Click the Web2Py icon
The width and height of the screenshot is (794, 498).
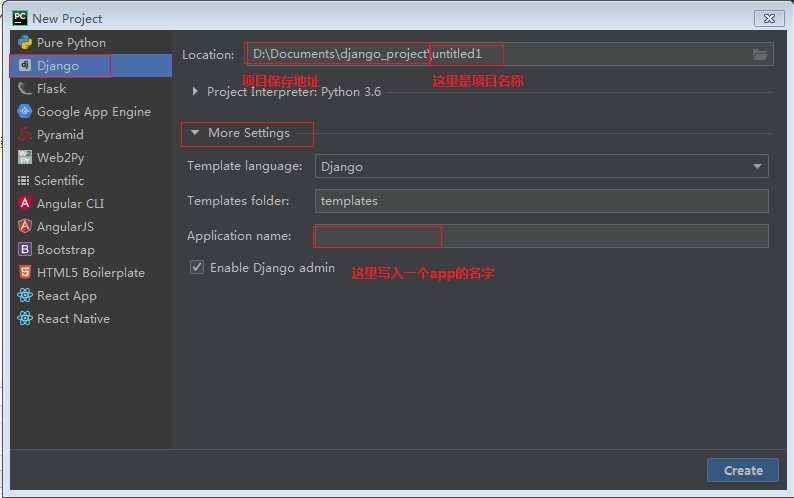coord(24,157)
